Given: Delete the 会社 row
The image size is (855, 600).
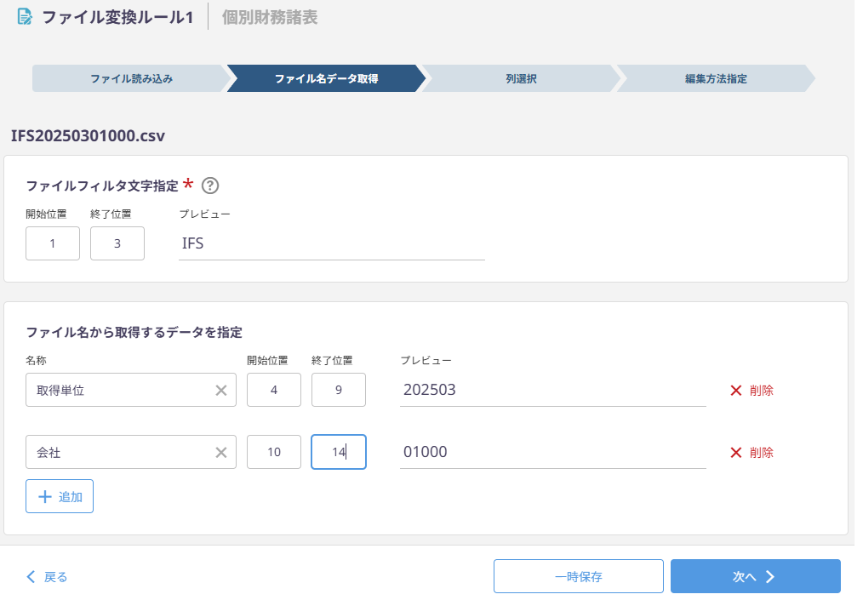Looking at the screenshot, I should 751,452.
